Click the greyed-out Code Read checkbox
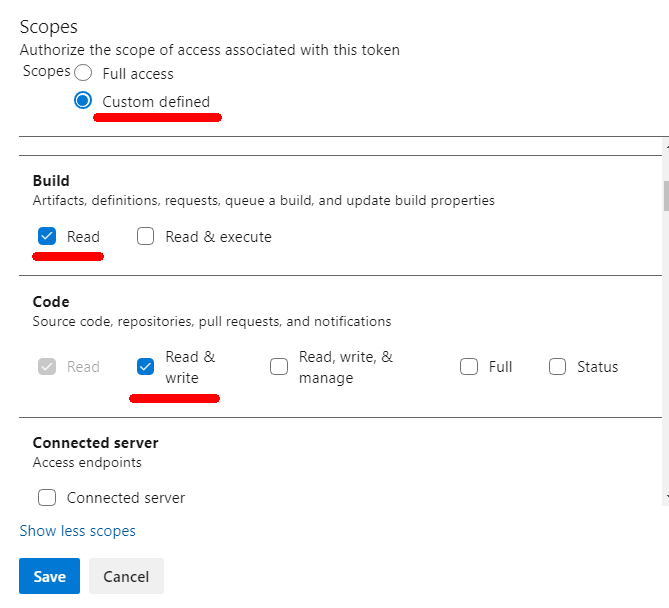Image resolution: width=669 pixels, height=608 pixels. point(46,367)
